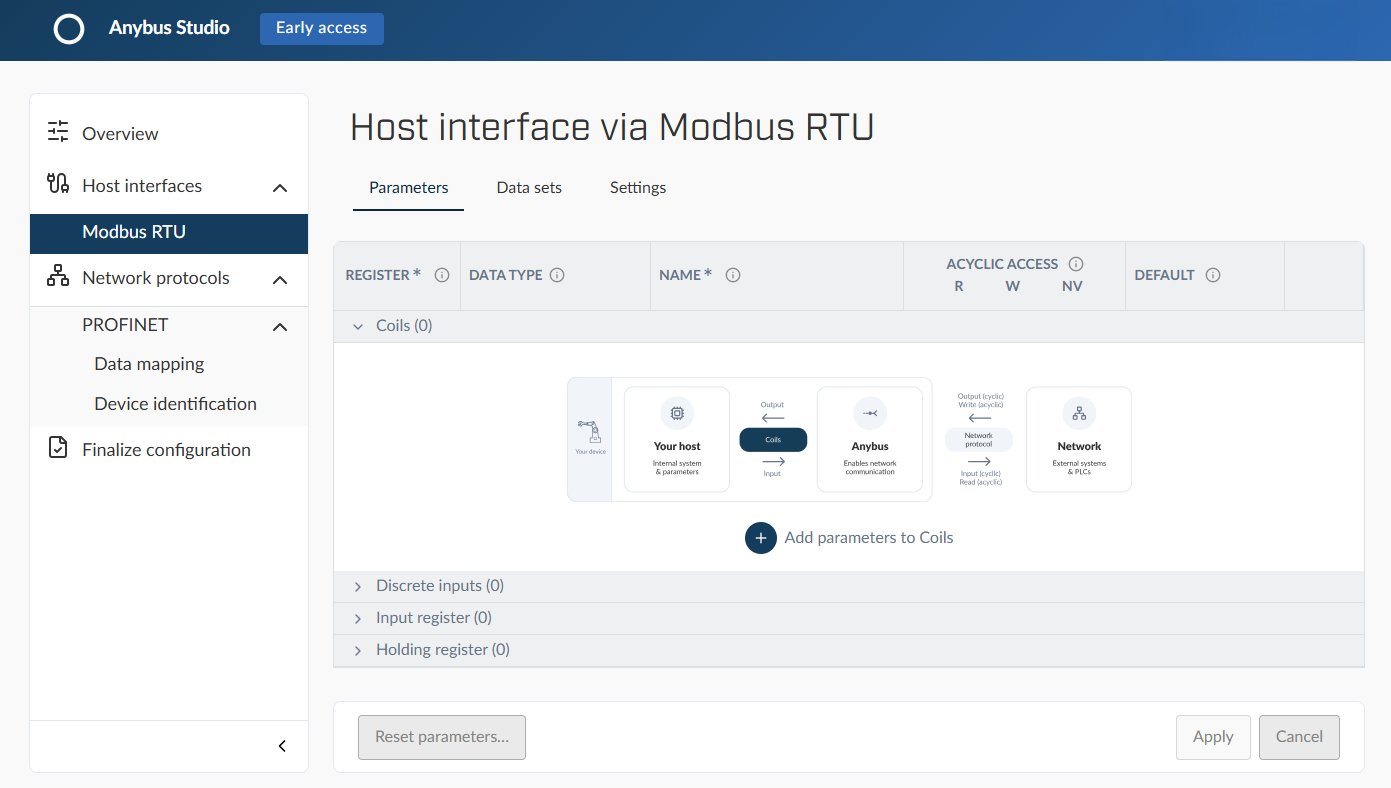This screenshot has height=788, width=1391.
Task: Collapse the Host interfaces section chevron
Action: point(280,187)
